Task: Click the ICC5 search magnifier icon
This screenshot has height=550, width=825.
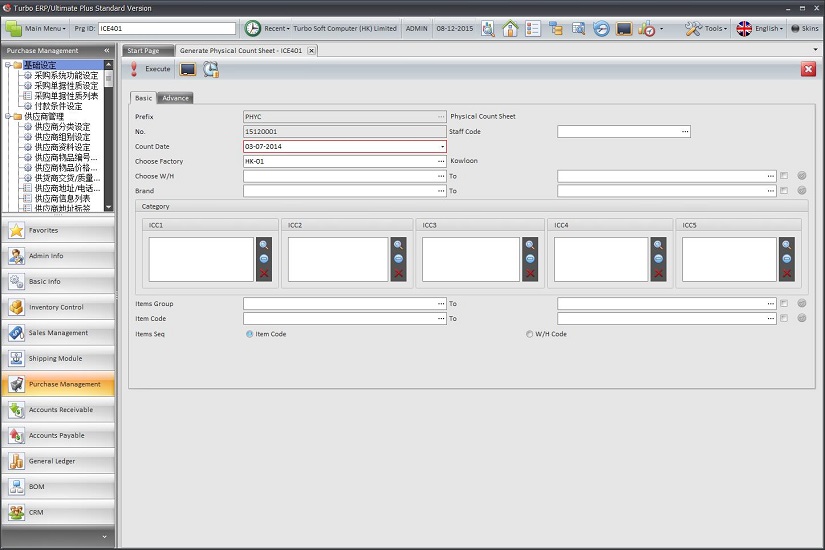Action: point(787,245)
